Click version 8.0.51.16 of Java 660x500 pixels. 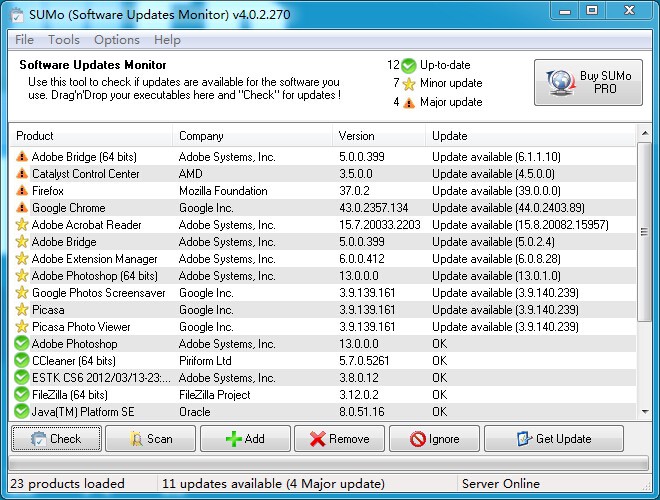pyautogui.click(x=362, y=412)
